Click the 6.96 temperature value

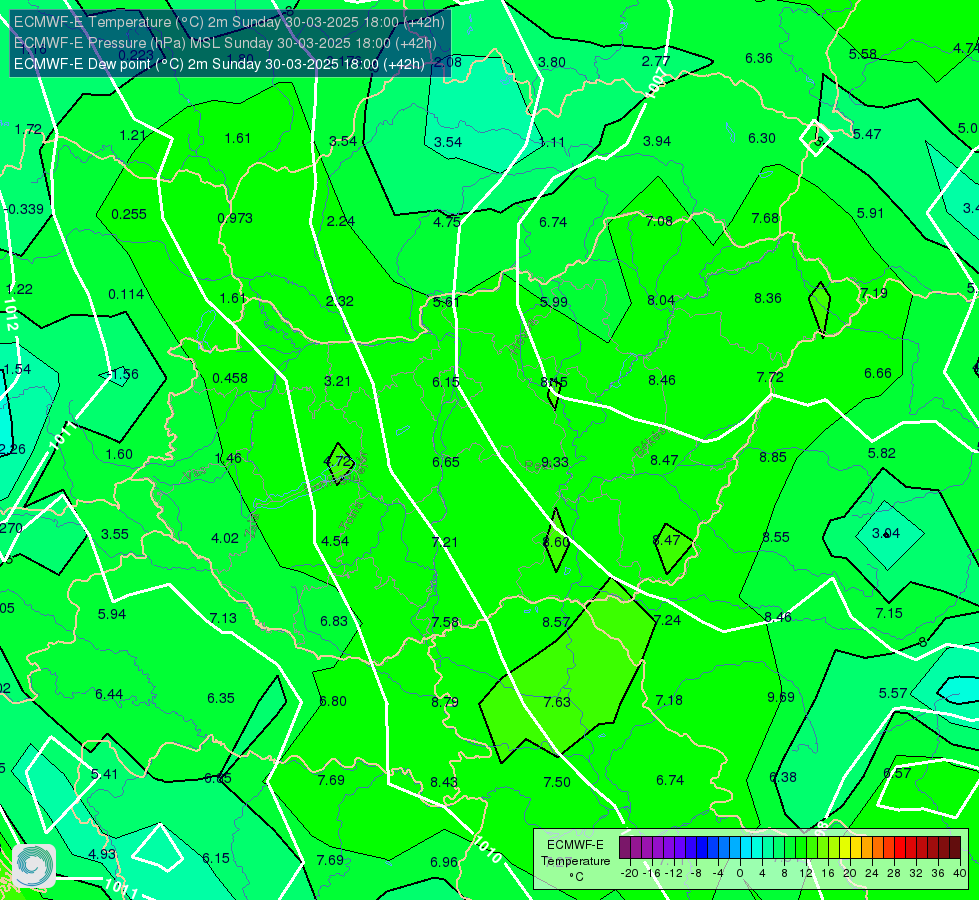[444, 863]
